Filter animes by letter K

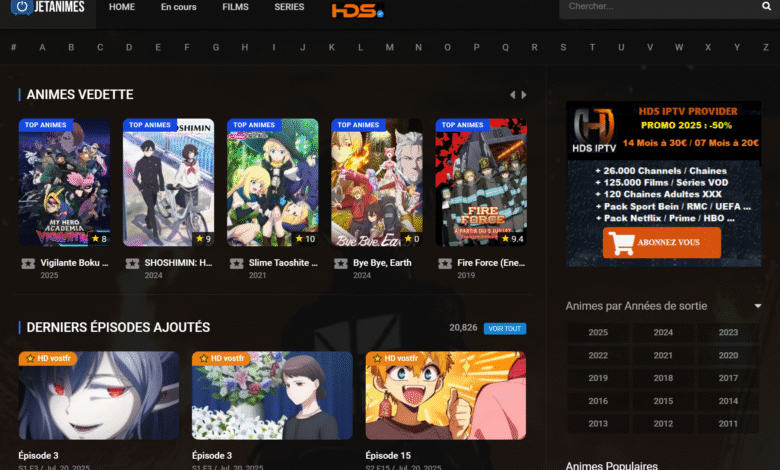coord(332,47)
